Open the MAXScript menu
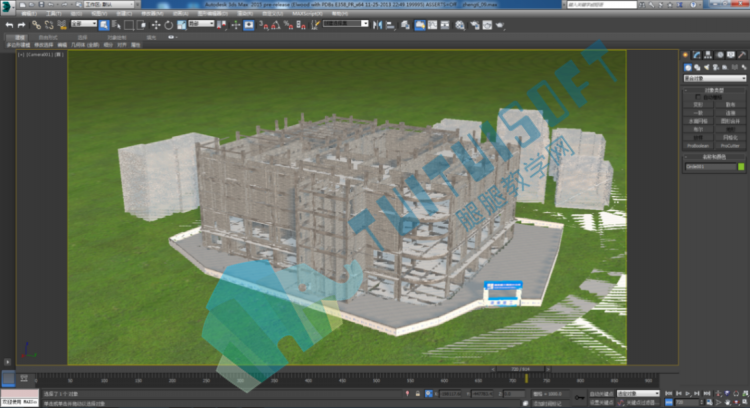Screen dimensions: 750x408 307,13
